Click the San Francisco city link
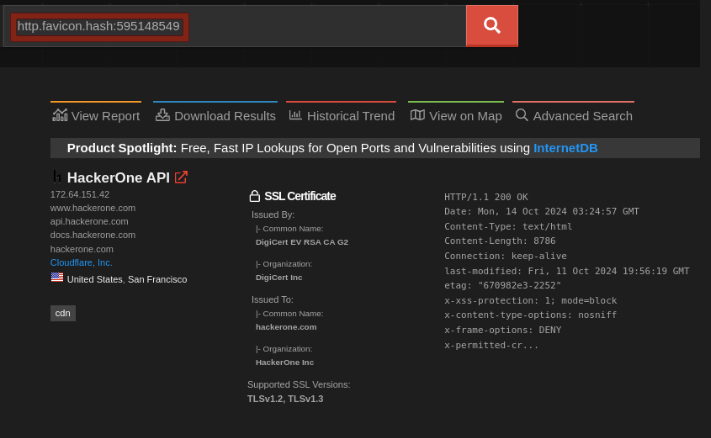The height and width of the screenshot is (438, 711). 157,279
